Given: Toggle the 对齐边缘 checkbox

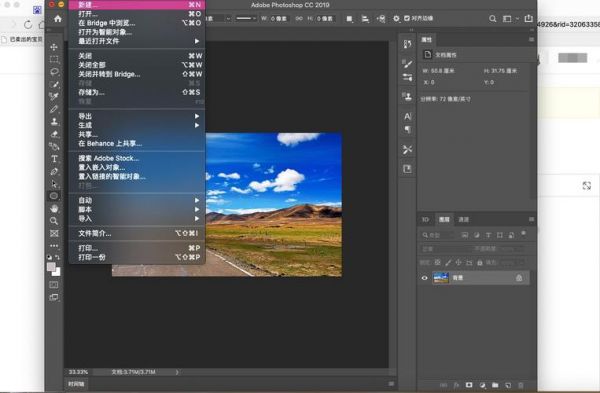Looking at the screenshot, I should 407,18.
